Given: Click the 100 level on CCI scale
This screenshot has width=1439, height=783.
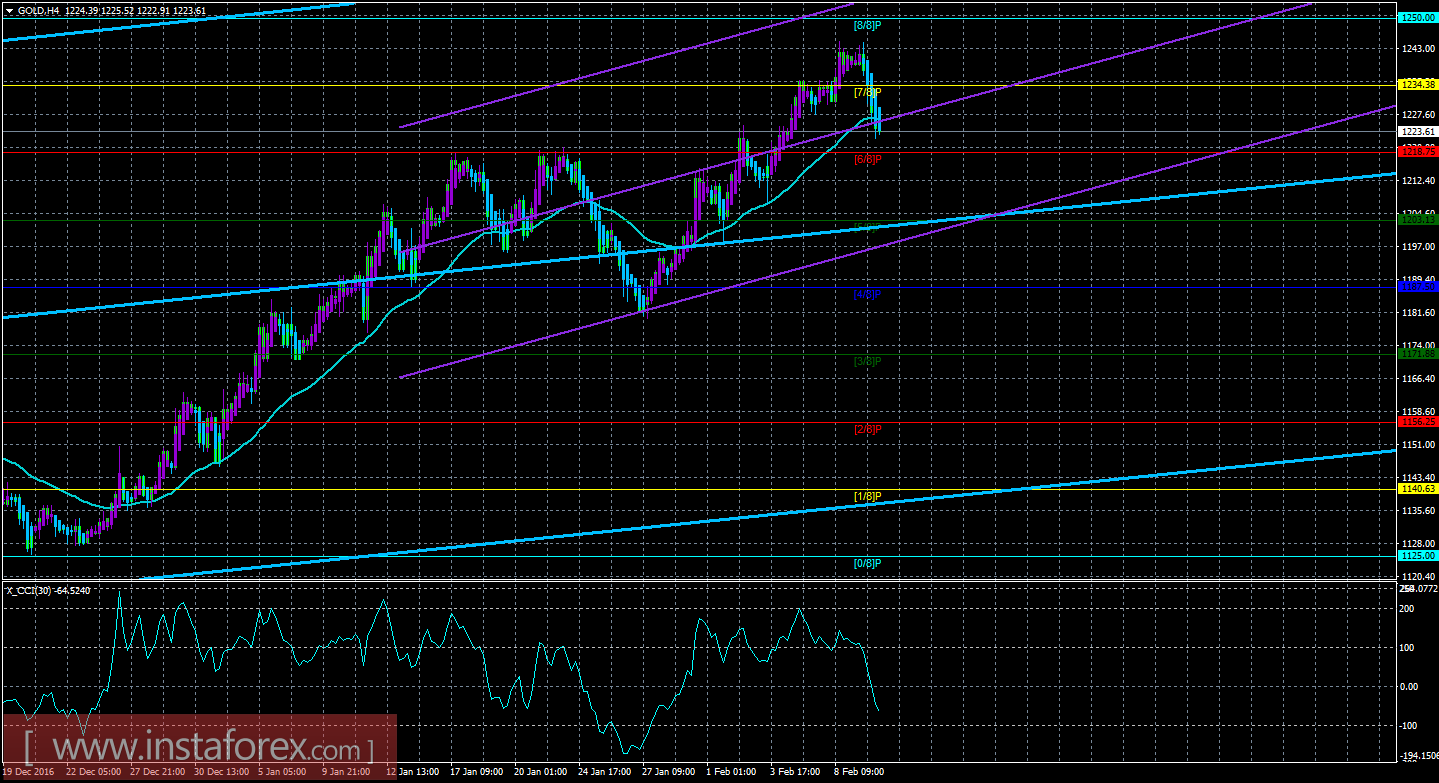Looking at the screenshot, I should point(1409,647).
